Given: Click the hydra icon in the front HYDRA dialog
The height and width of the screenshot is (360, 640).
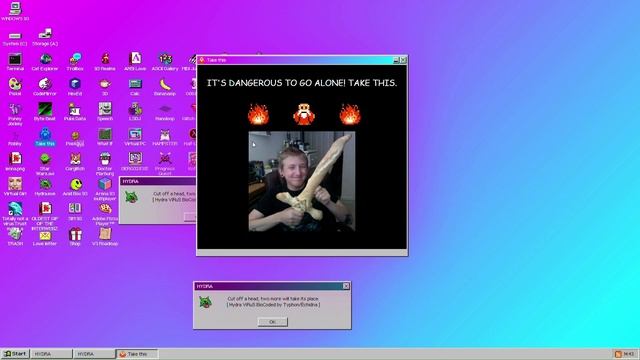Looking at the screenshot, I should [x=205, y=302].
